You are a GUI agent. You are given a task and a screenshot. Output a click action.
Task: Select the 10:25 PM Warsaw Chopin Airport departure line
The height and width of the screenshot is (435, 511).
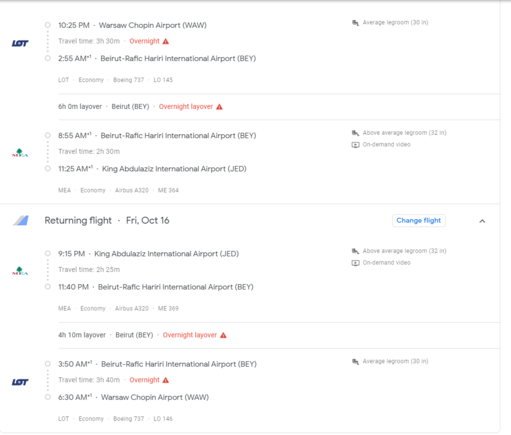pos(132,25)
